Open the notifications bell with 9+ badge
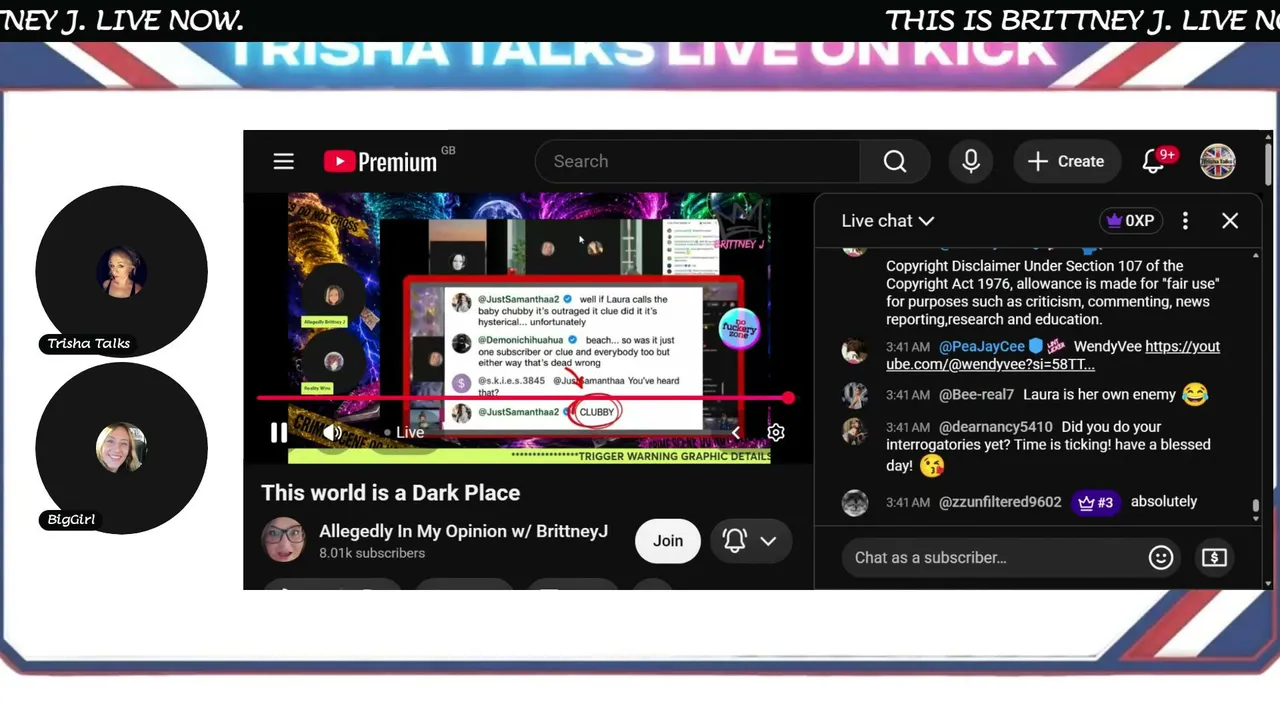The width and height of the screenshot is (1280, 720). (1155, 161)
